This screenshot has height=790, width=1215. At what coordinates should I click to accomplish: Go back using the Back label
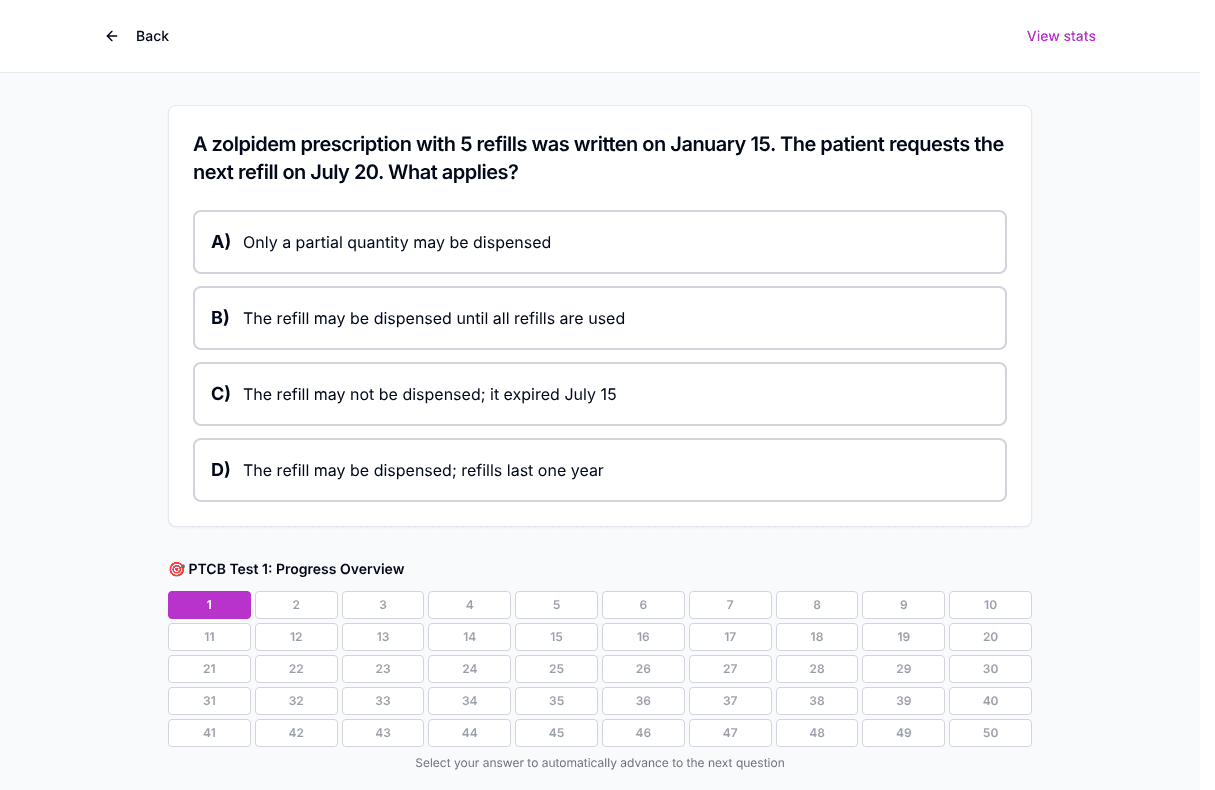[x=152, y=36]
